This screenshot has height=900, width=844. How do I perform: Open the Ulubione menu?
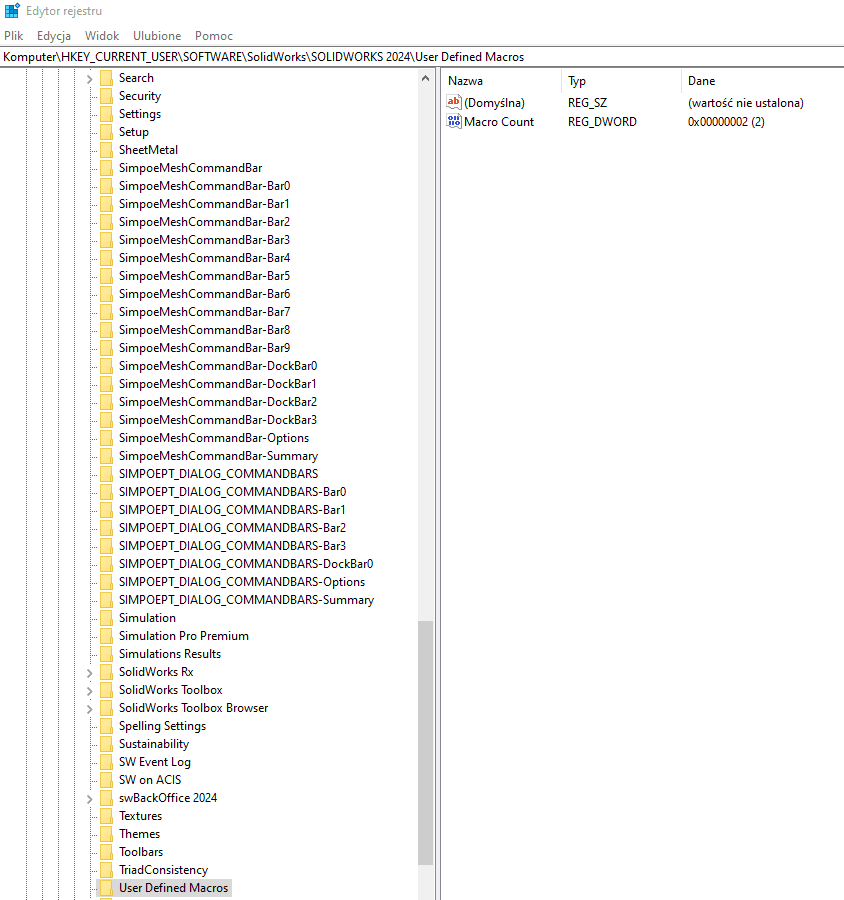[x=157, y=36]
